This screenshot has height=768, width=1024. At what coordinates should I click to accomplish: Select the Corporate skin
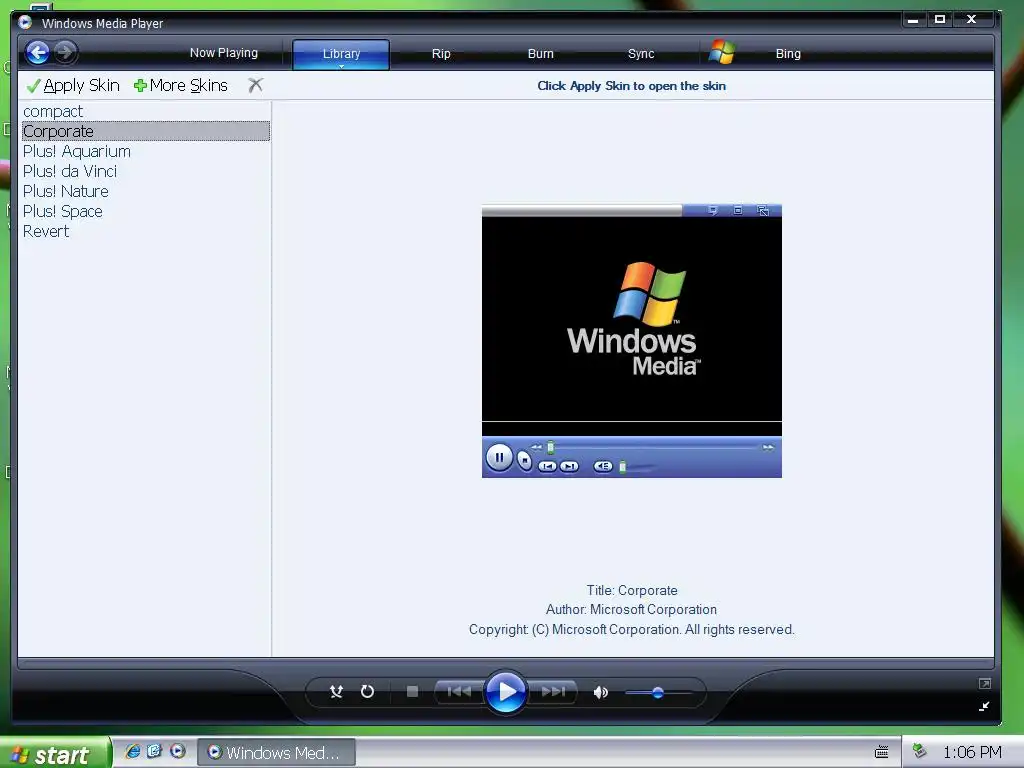click(x=146, y=131)
